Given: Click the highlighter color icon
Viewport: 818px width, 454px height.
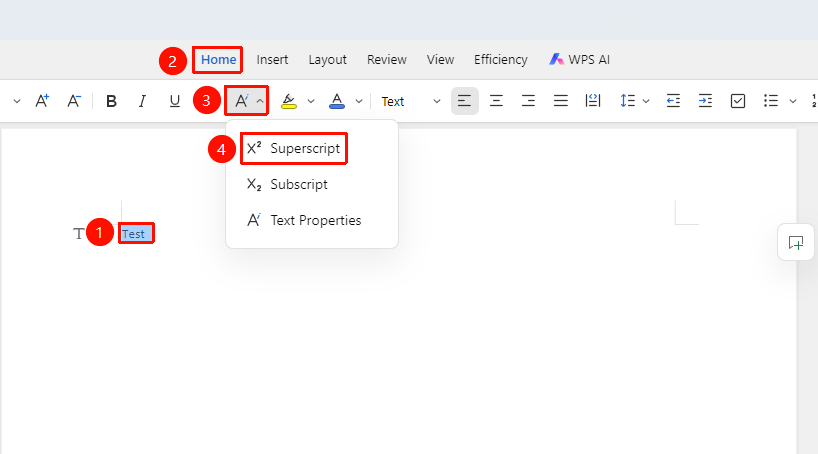Looking at the screenshot, I should click(288, 101).
